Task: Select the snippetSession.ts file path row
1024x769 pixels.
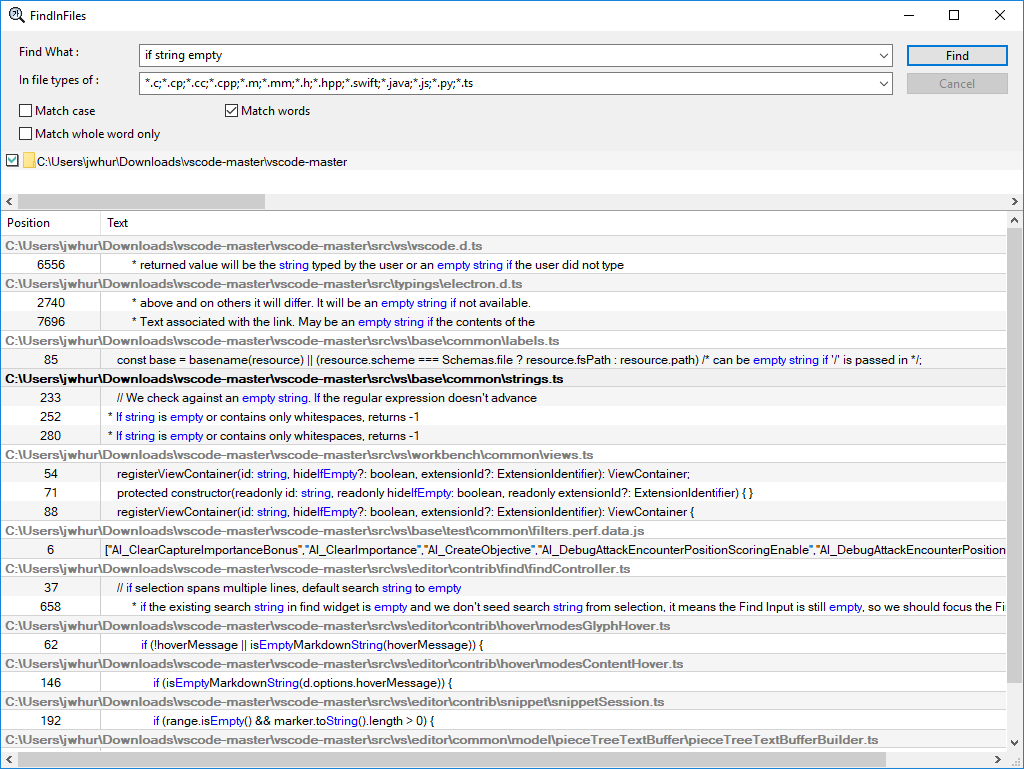Action: pyautogui.click(x=504, y=702)
